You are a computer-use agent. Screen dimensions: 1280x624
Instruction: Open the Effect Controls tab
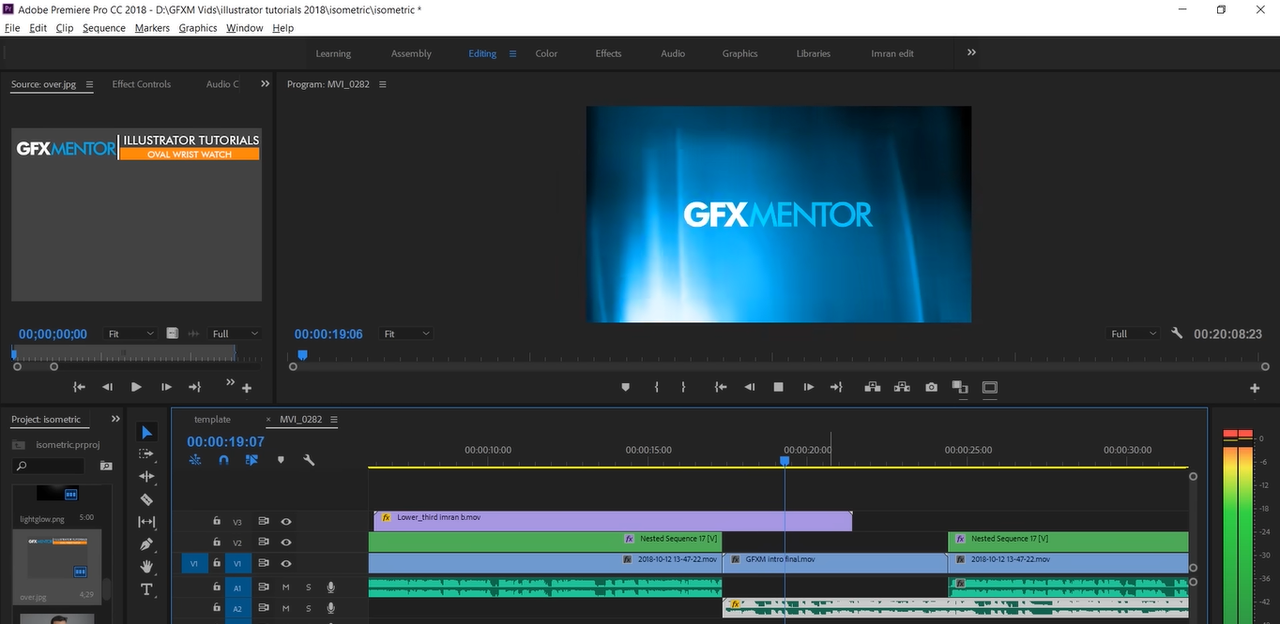141,84
